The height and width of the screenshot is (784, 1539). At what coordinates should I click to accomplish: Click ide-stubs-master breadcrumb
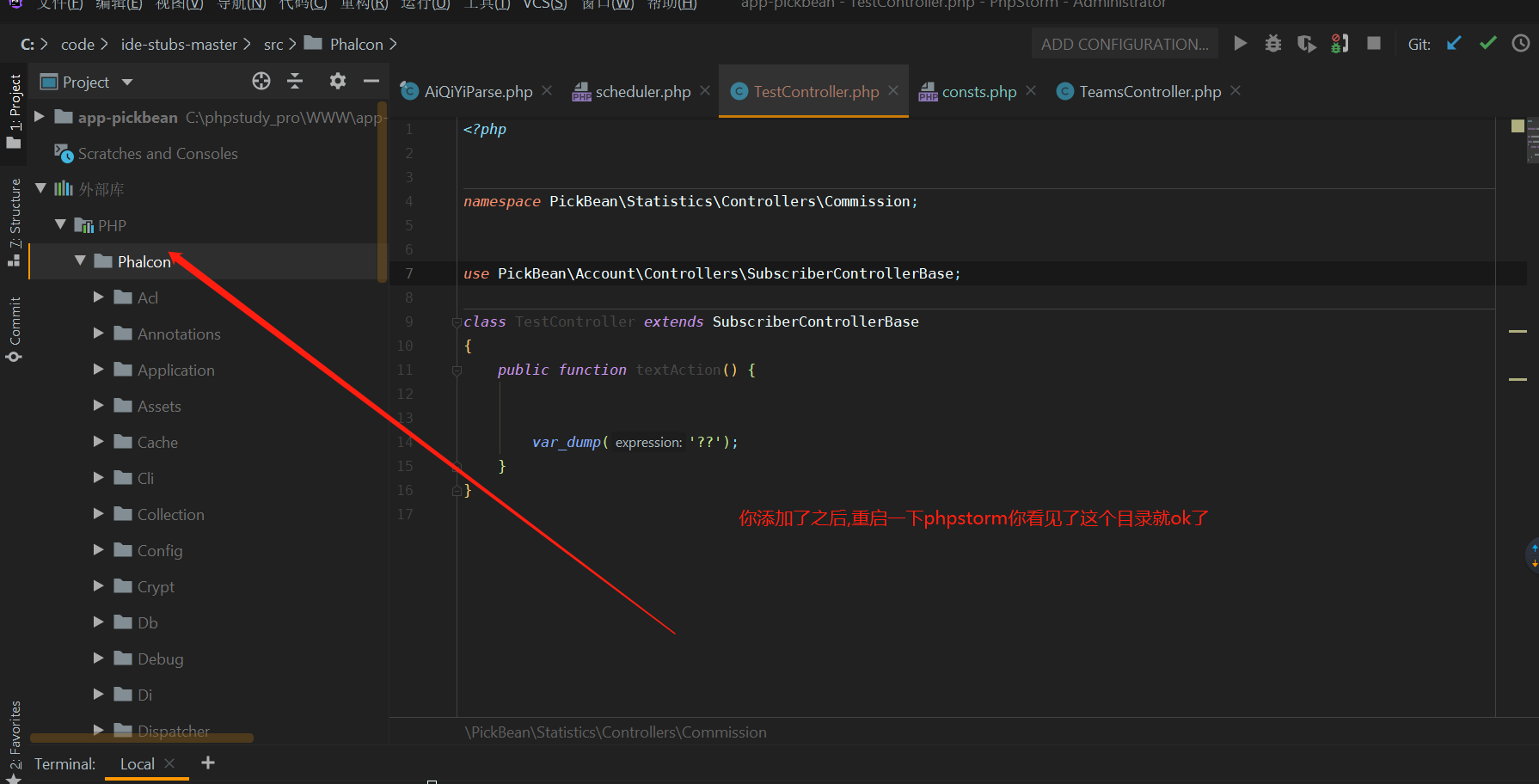(179, 44)
